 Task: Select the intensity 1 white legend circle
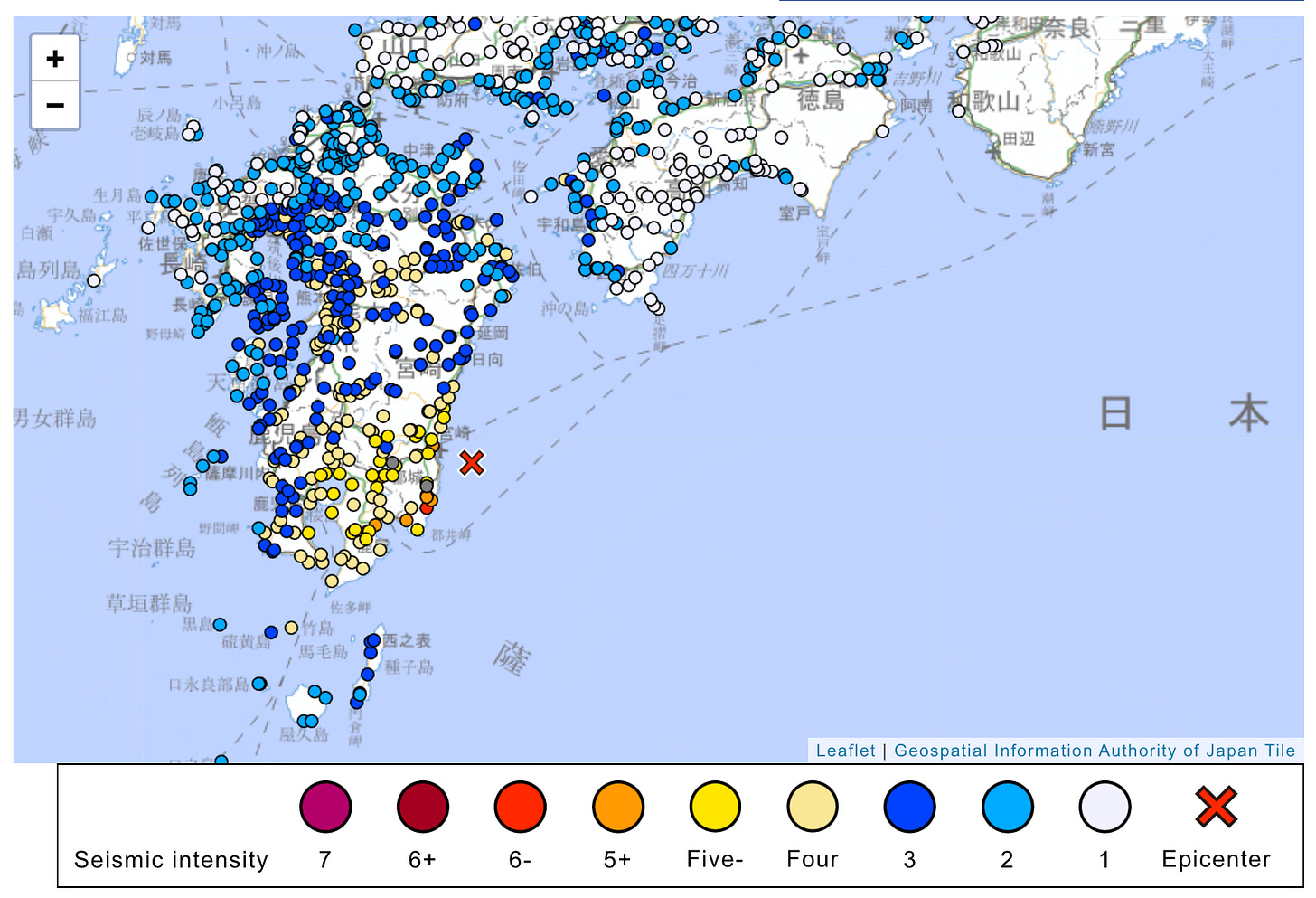(x=1104, y=807)
